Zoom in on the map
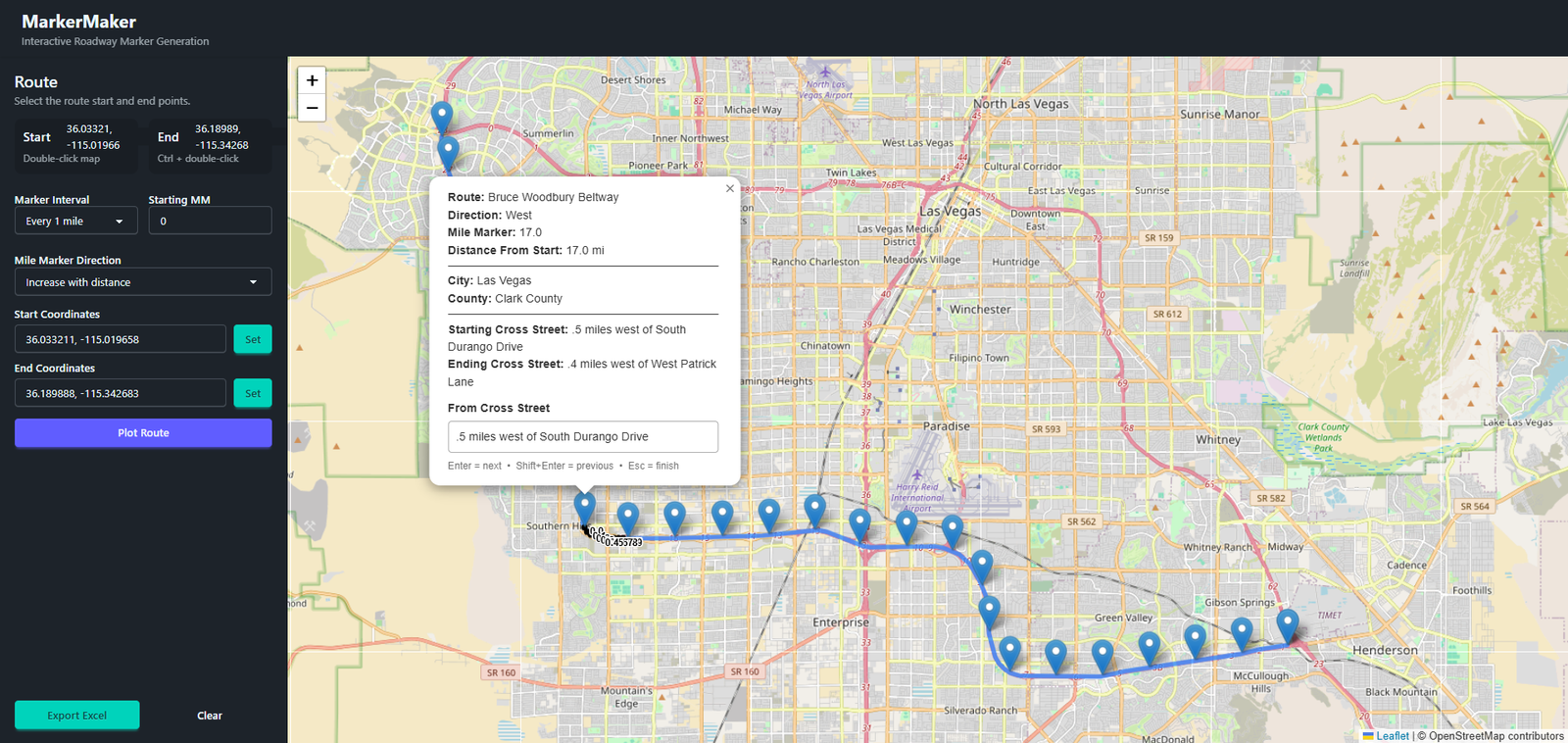The width and height of the screenshot is (1568, 743). click(x=312, y=81)
